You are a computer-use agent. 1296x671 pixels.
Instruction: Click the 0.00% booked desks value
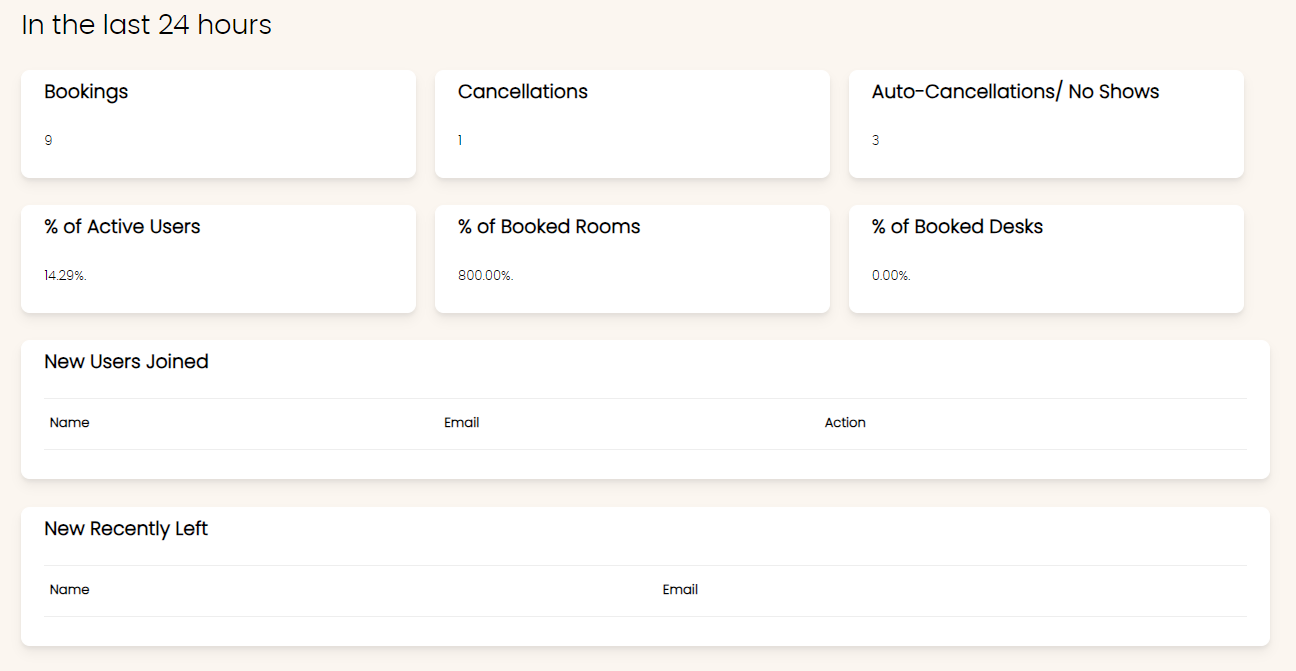pyautogui.click(x=891, y=275)
